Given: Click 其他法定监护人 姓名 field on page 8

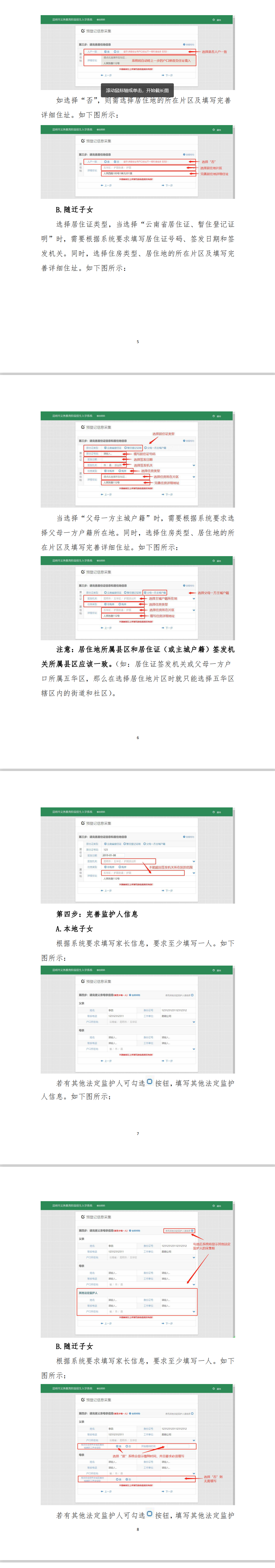Looking at the screenshot, I should (x=124, y=1300).
